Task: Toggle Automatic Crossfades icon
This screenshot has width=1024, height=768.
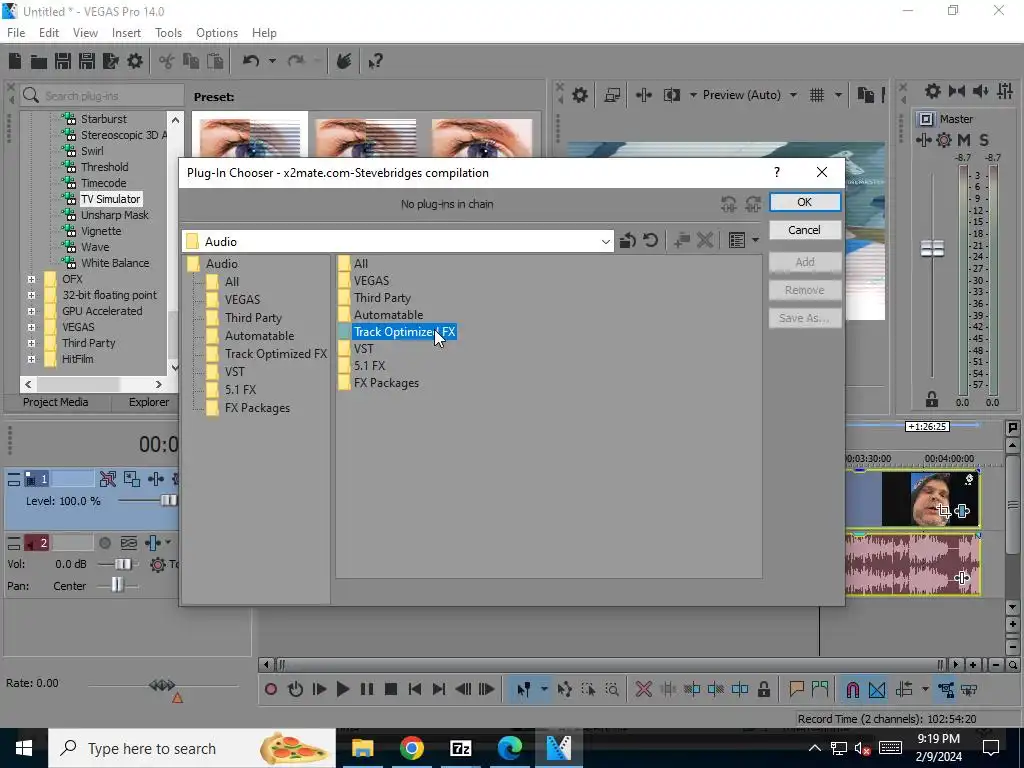Action: [877, 690]
